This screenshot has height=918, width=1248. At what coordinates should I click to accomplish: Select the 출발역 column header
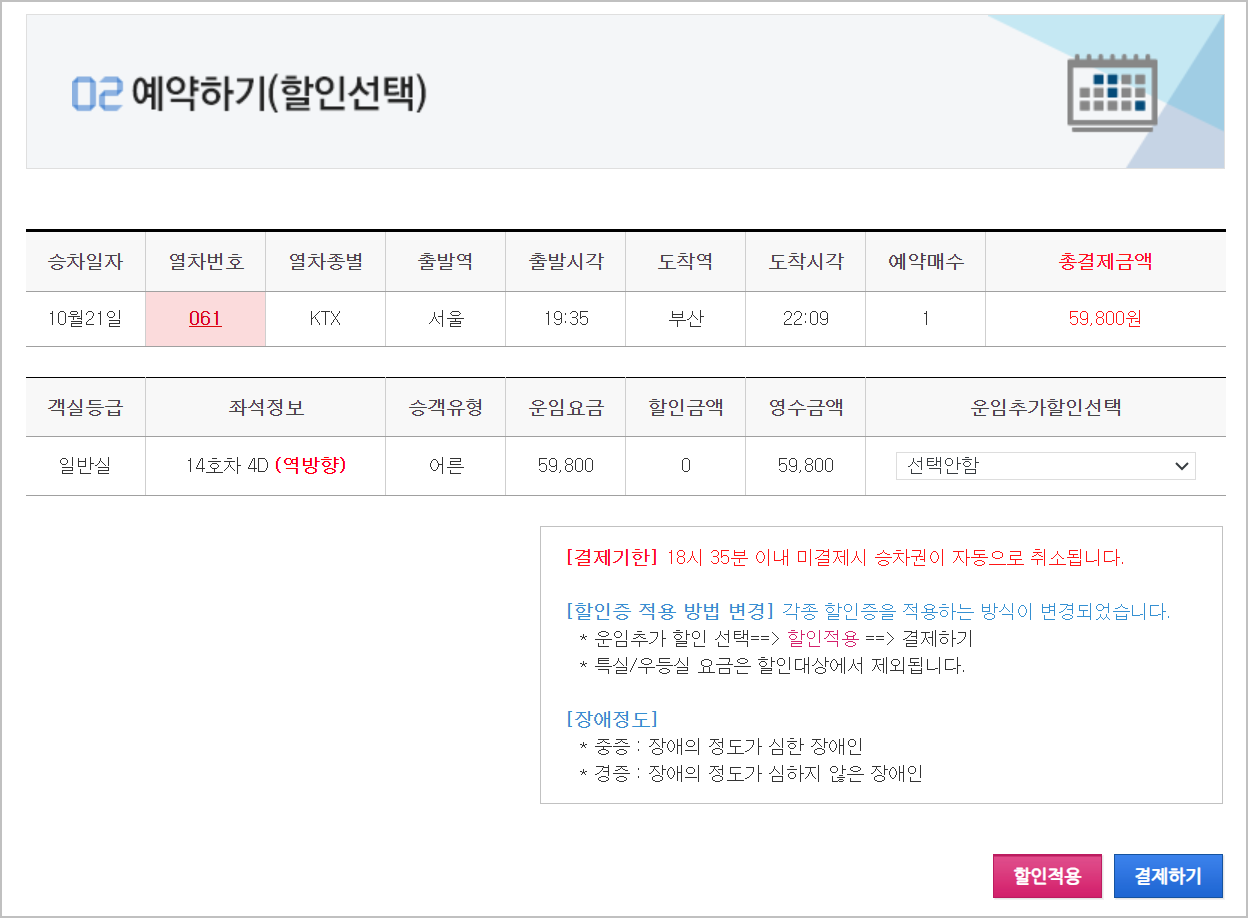point(446,262)
